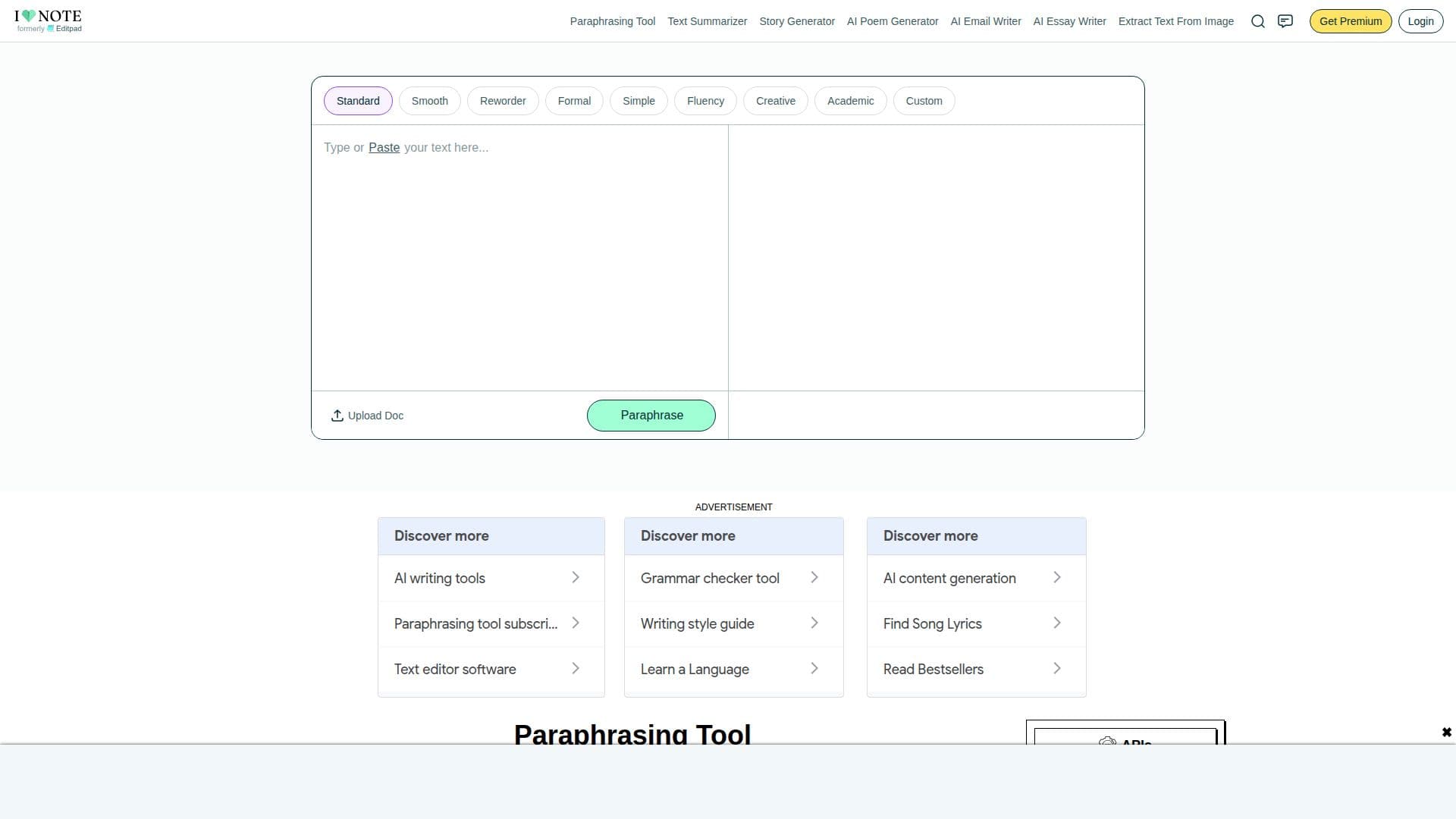1456x819 pixels.
Task: Click into the input text area
Action: [x=519, y=258]
